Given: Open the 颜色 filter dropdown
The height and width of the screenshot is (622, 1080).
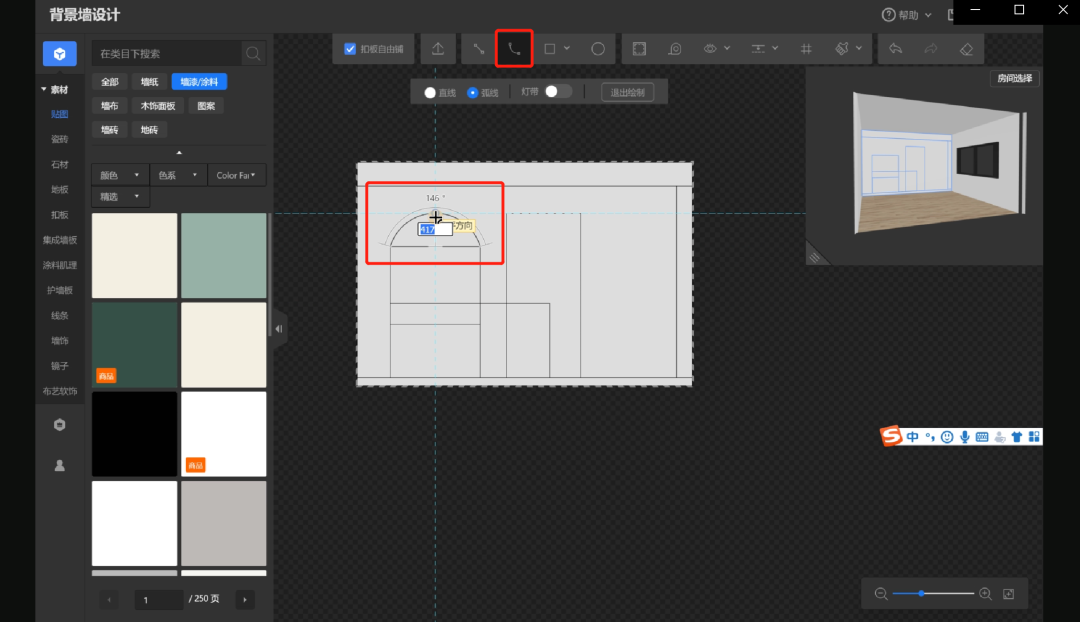Looking at the screenshot, I should [120, 175].
